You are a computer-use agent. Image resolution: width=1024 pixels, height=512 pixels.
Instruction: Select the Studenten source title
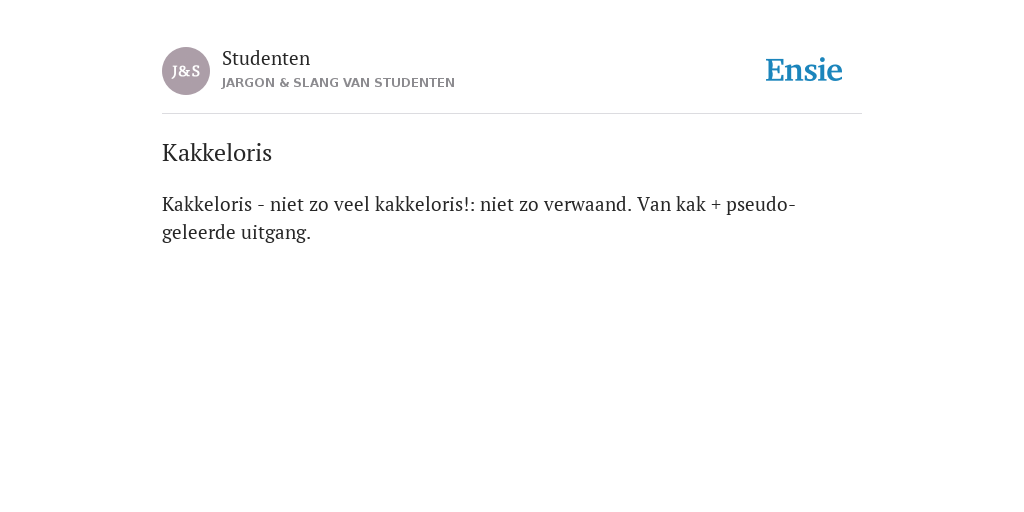(x=266, y=58)
